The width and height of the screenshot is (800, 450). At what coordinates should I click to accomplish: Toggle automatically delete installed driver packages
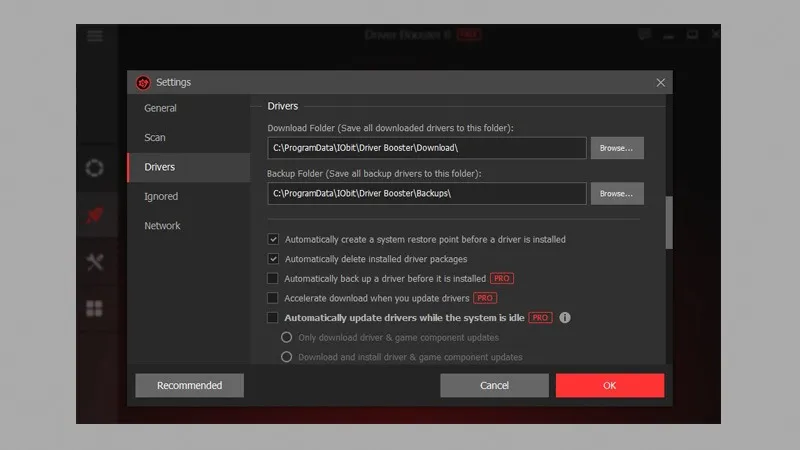273,259
